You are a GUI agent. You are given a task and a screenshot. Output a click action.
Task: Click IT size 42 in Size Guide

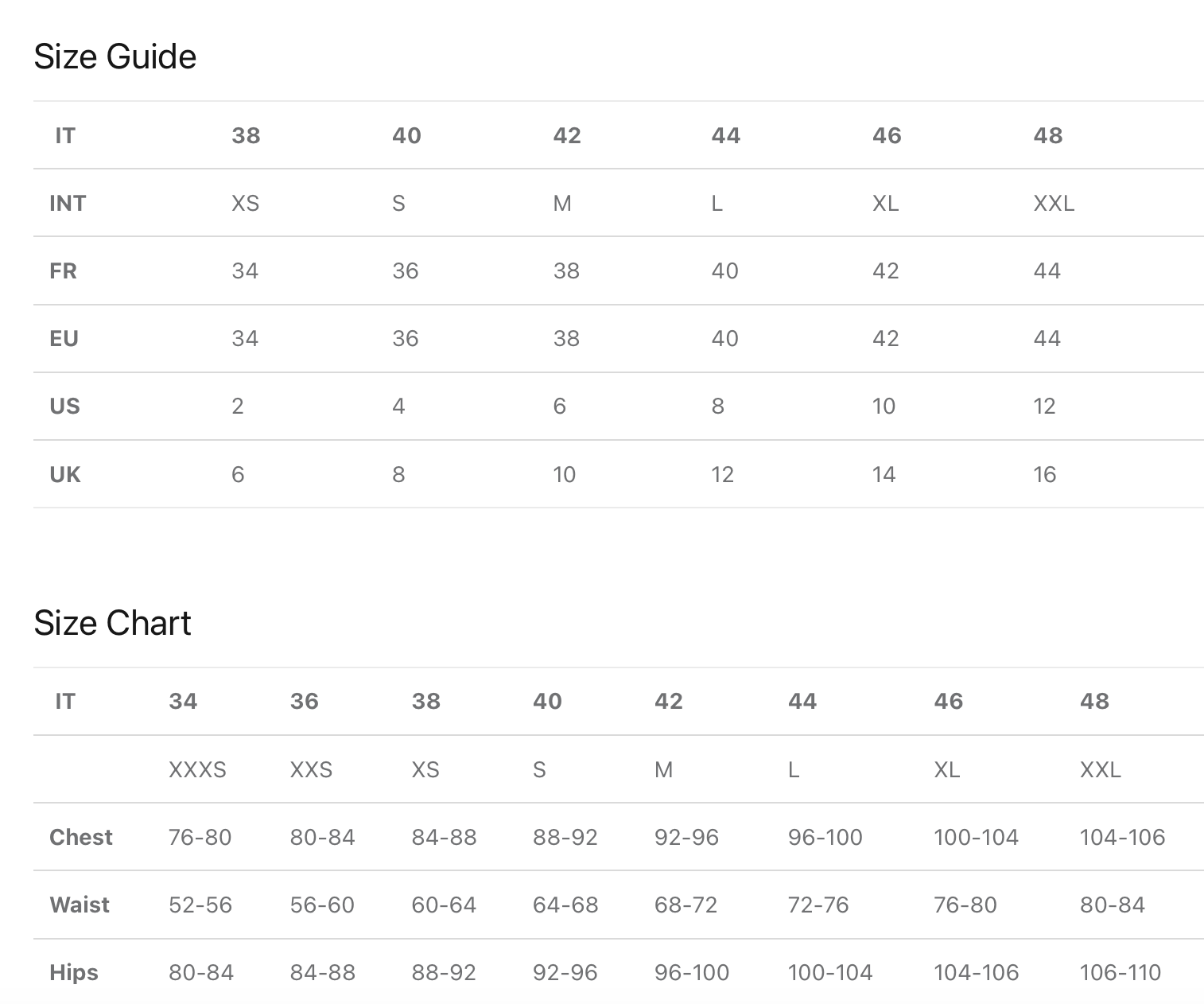(567, 136)
